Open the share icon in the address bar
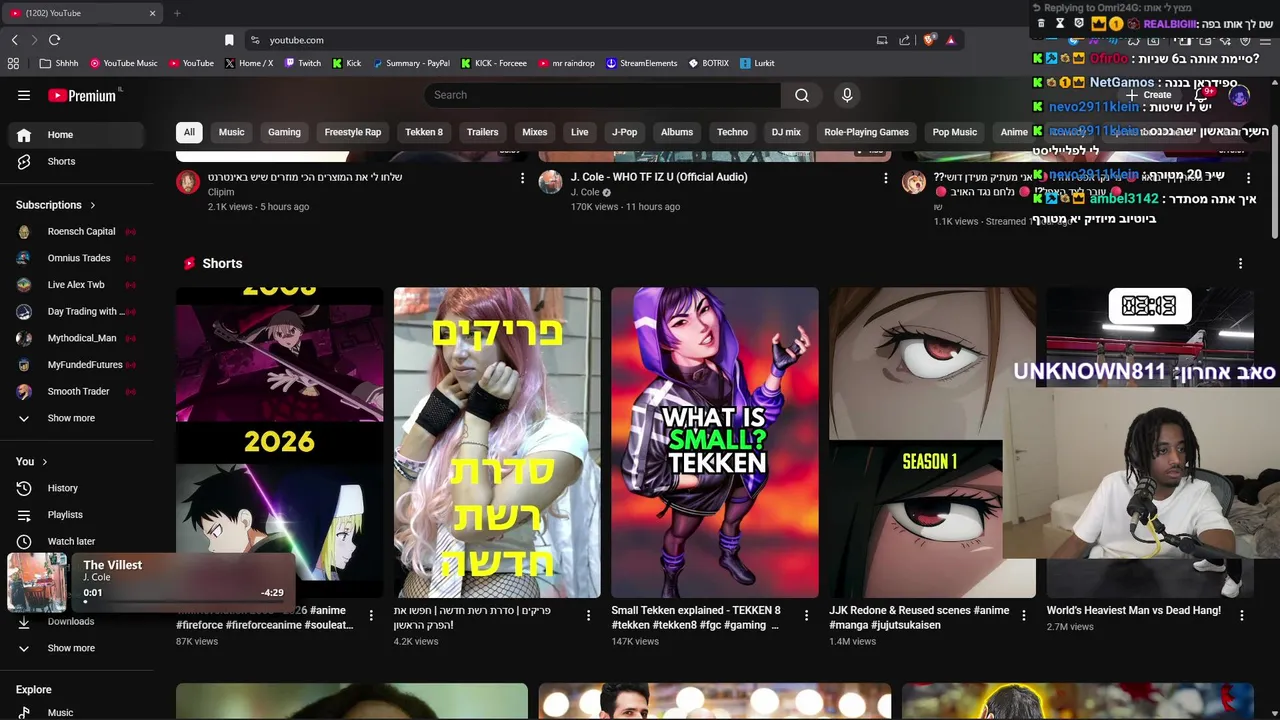Viewport: 1280px width, 720px height. click(904, 40)
